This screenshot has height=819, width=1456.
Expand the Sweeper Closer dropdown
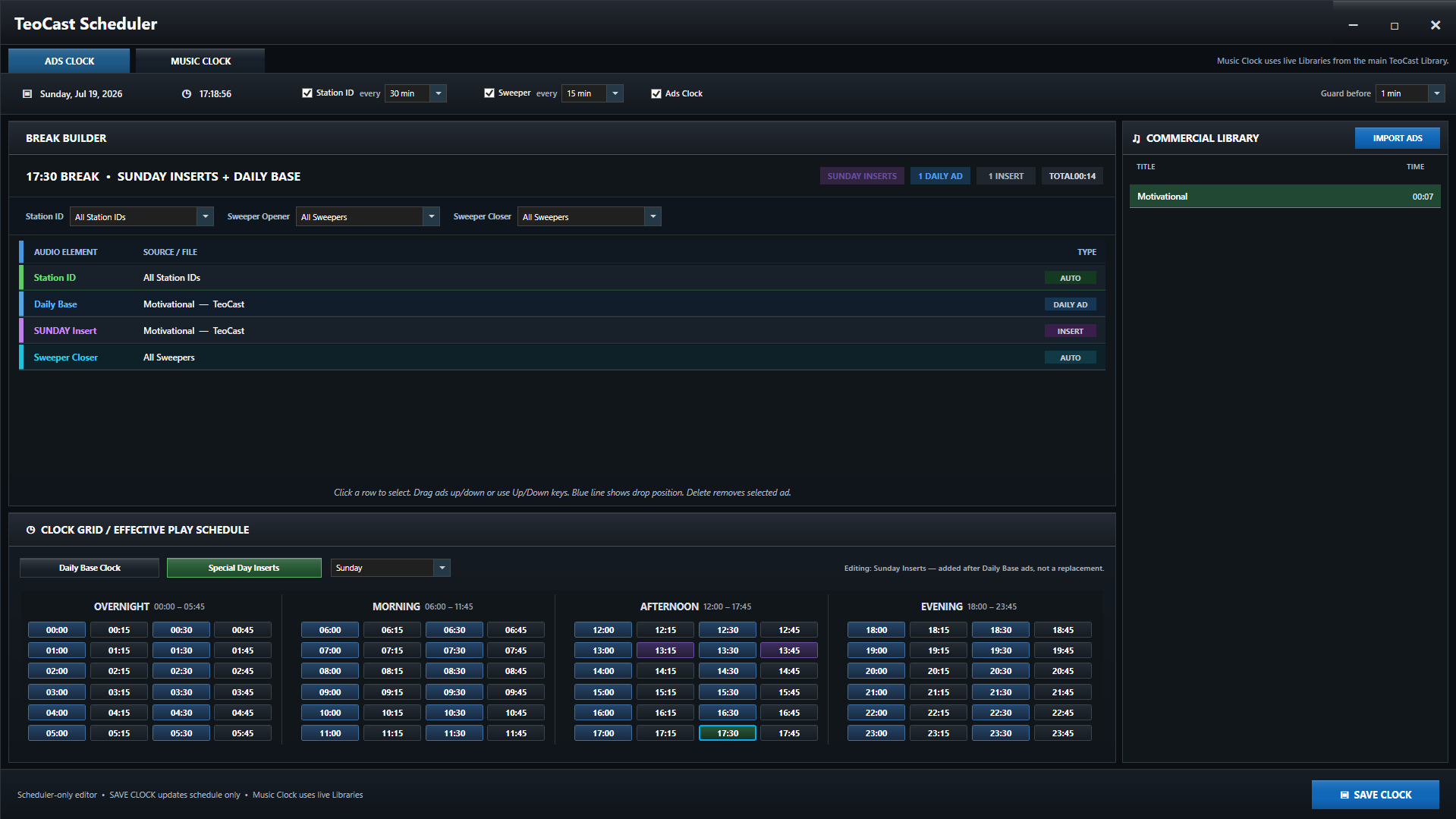point(589,217)
